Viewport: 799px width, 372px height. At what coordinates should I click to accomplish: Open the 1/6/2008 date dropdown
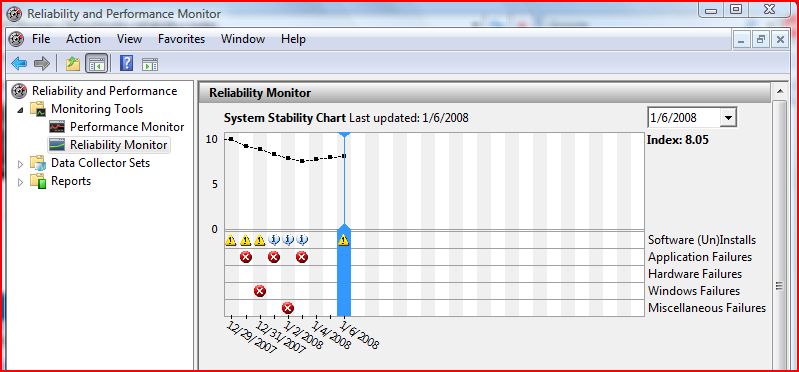(728, 118)
